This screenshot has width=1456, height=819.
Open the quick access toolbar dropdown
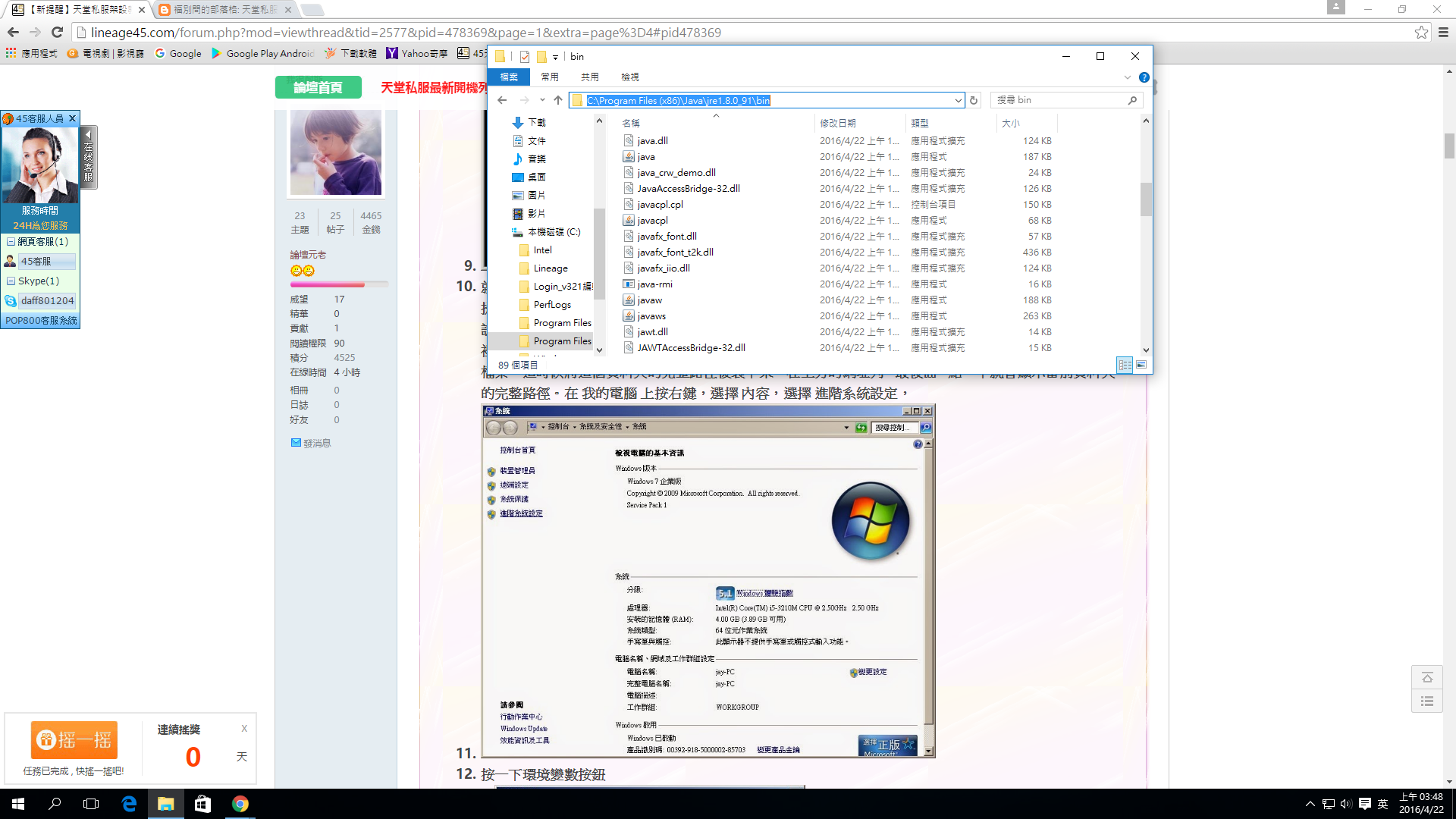pyautogui.click(x=555, y=57)
